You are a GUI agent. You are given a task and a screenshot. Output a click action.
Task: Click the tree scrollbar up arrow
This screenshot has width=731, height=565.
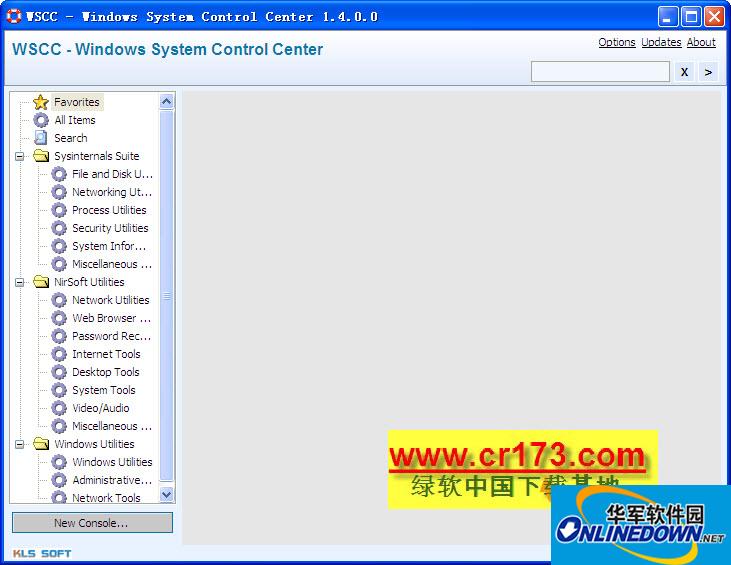(x=166, y=101)
